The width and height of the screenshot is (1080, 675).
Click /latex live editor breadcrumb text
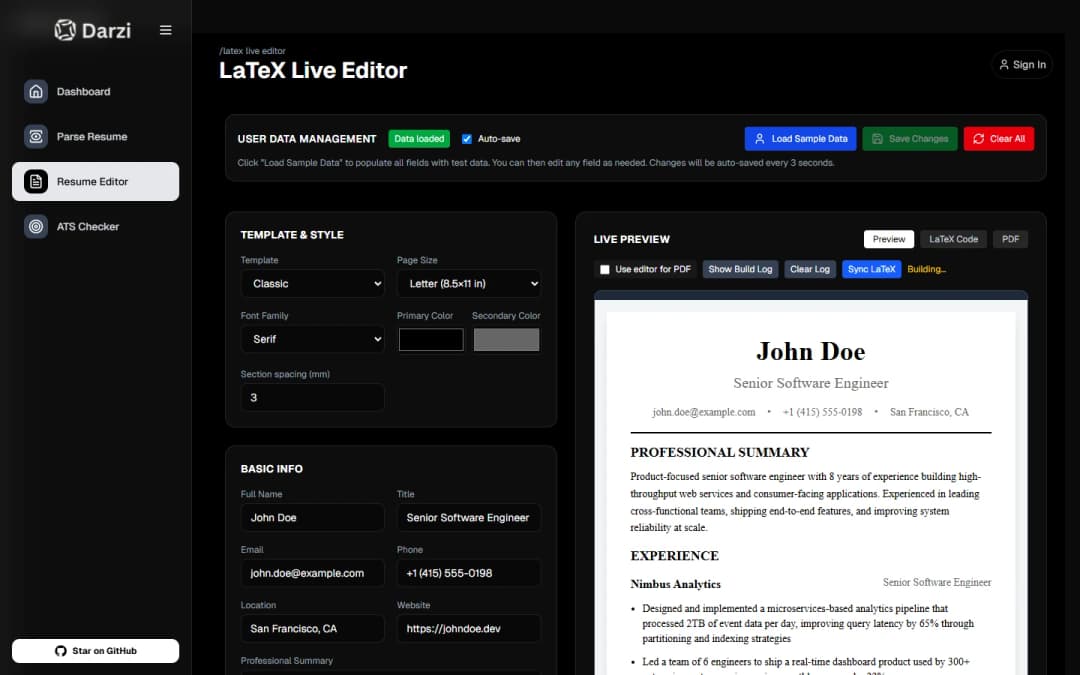pyautogui.click(x=252, y=51)
